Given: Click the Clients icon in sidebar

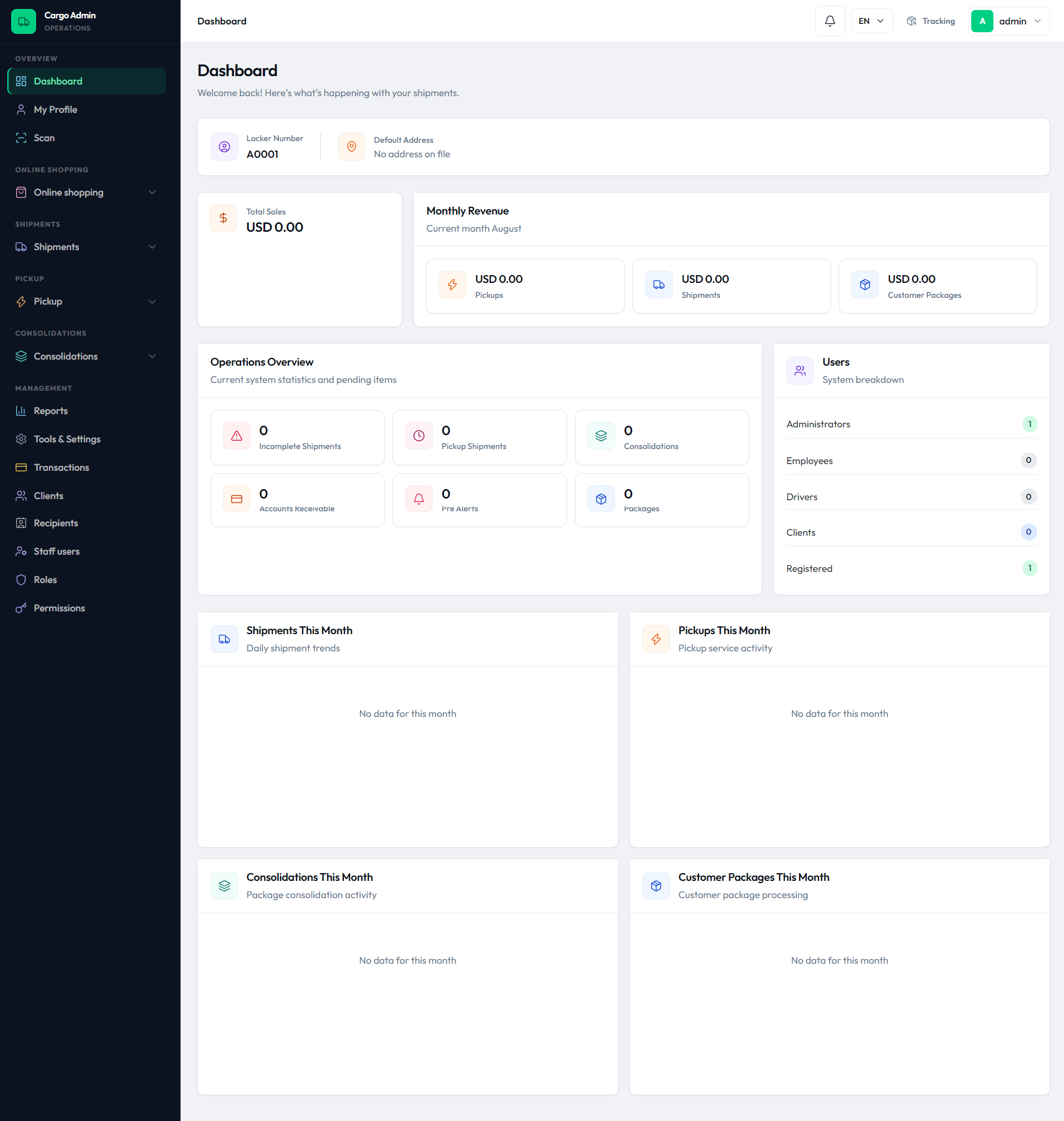Looking at the screenshot, I should click(21, 496).
